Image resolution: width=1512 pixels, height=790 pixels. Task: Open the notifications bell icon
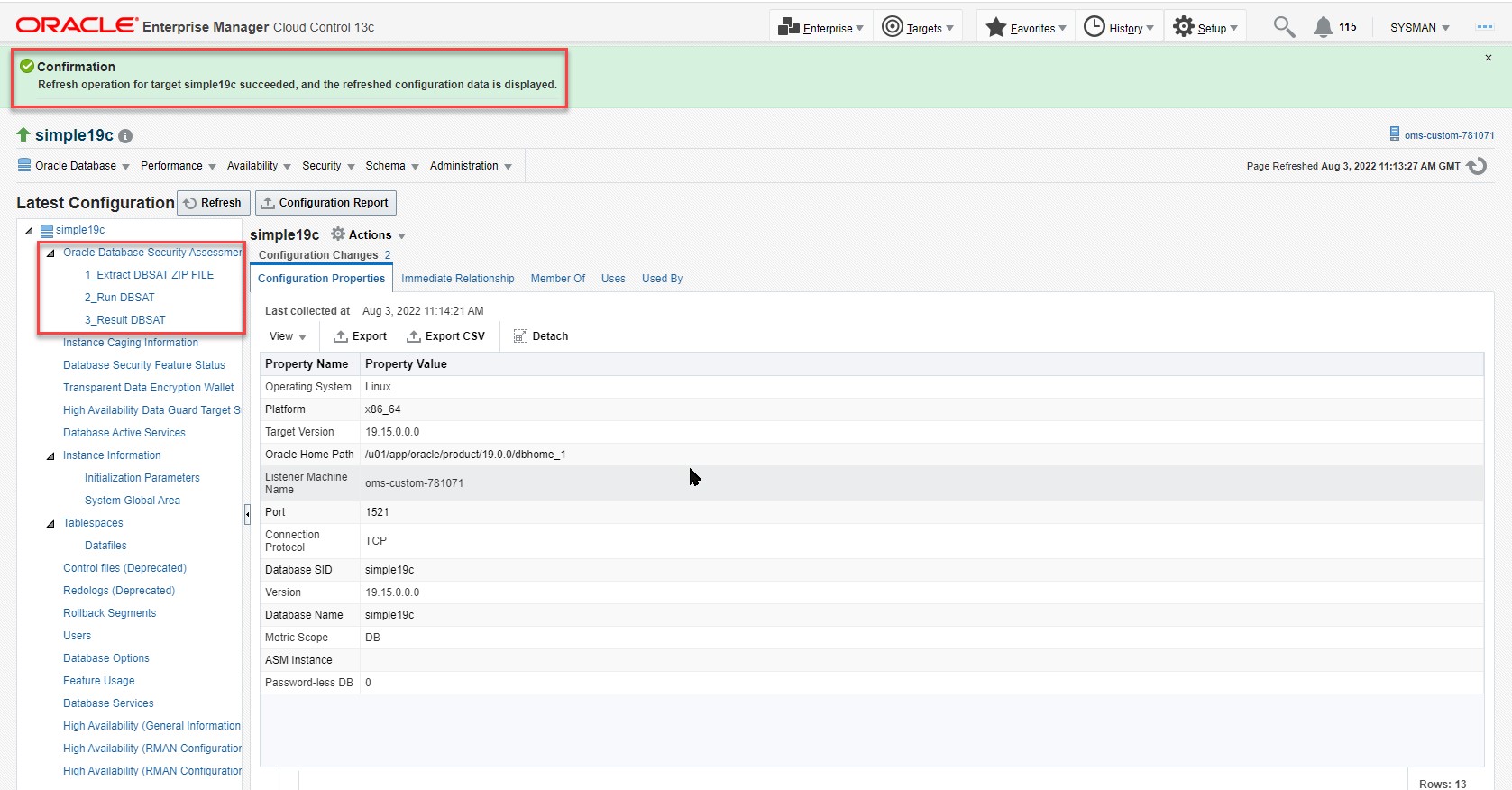point(1323,27)
